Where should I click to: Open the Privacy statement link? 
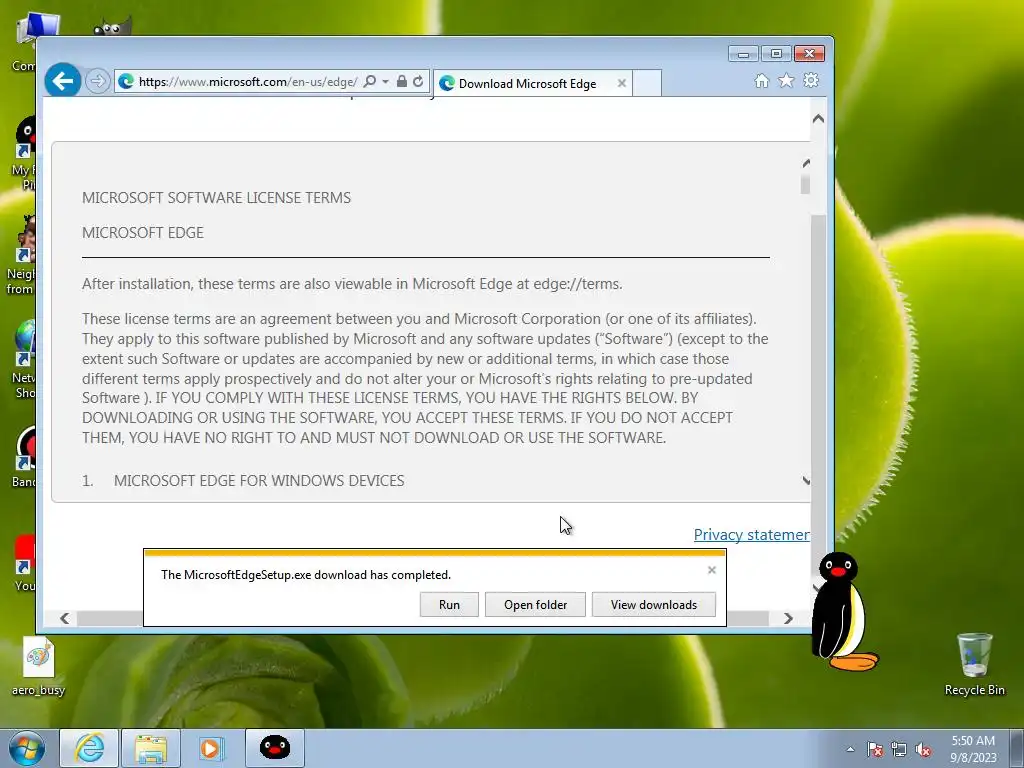pos(752,535)
